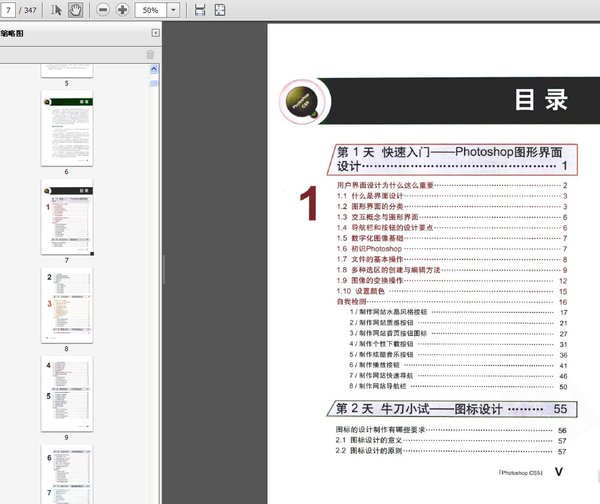Image resolution: width=600 pixels, height=504 pixels.
Task: Choose the Select (arrow) tool
Action: tap(57, 10)
